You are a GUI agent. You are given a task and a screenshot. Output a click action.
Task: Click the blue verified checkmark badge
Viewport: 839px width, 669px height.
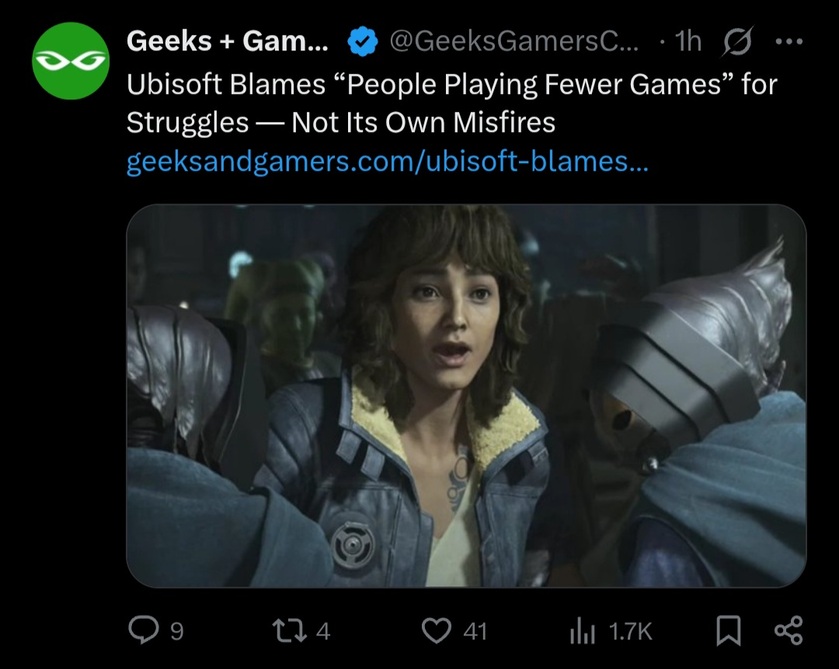pyautogui.click(x=361, y=41)
